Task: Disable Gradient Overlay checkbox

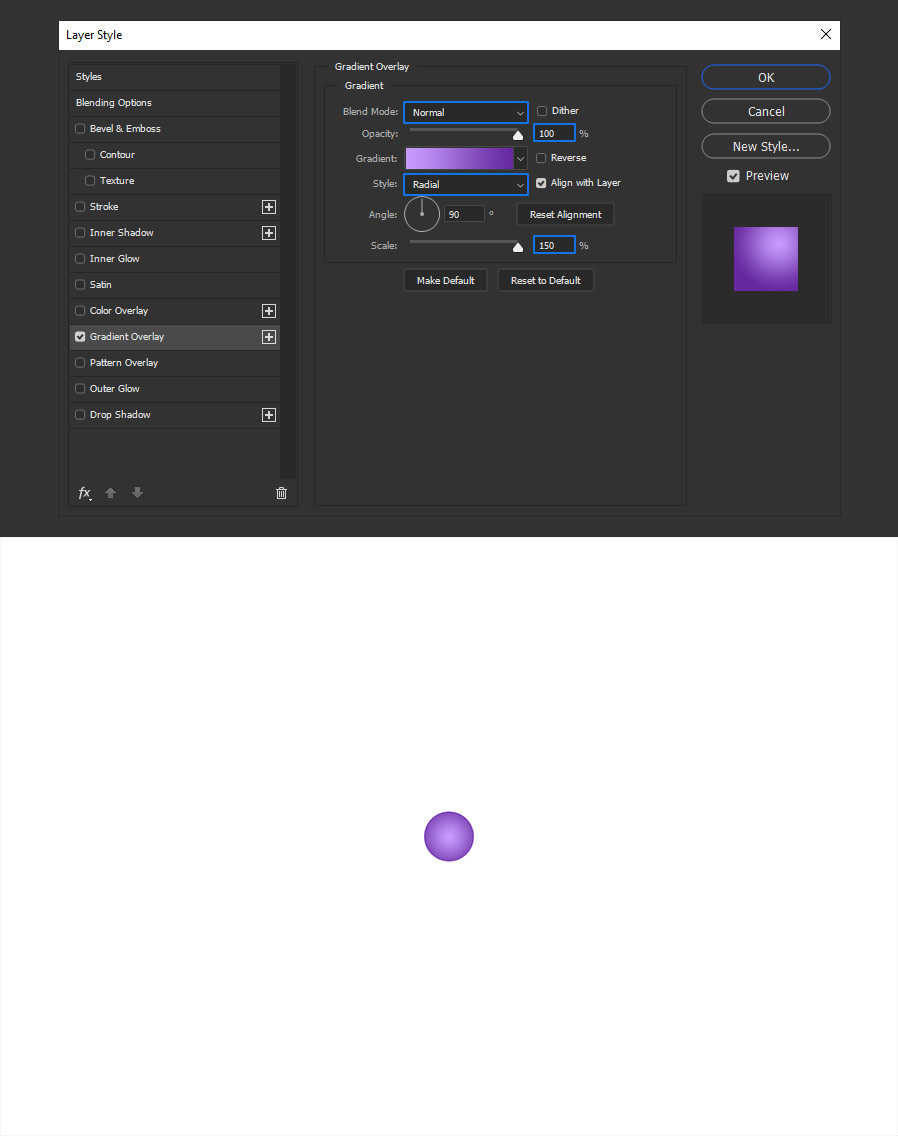Action: [x=80, y=337]
